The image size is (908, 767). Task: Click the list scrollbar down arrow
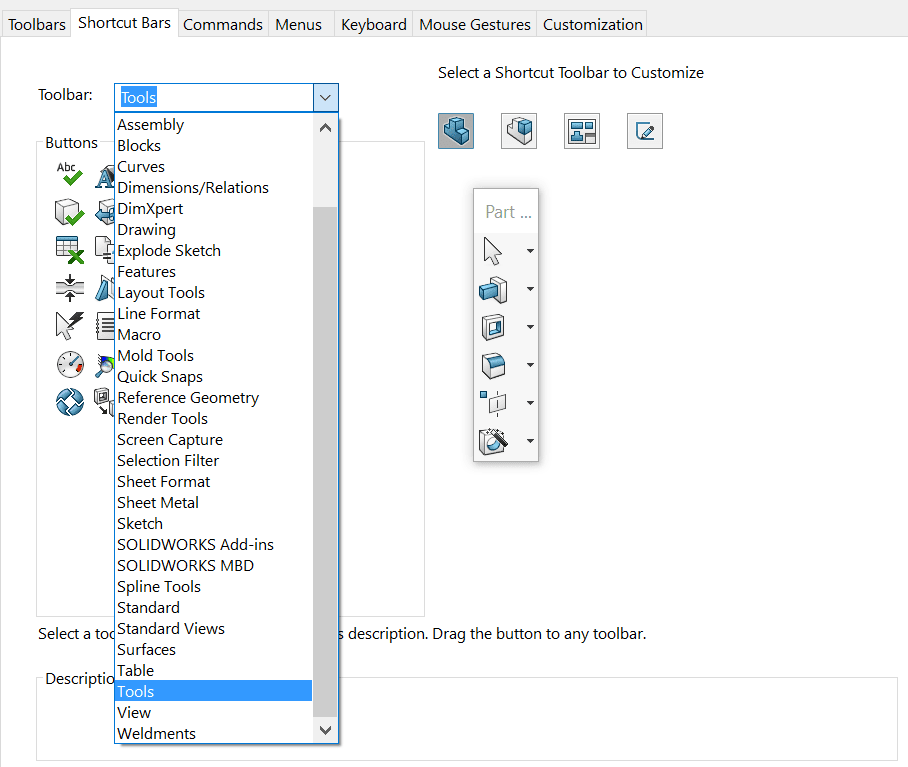(325, 731)
